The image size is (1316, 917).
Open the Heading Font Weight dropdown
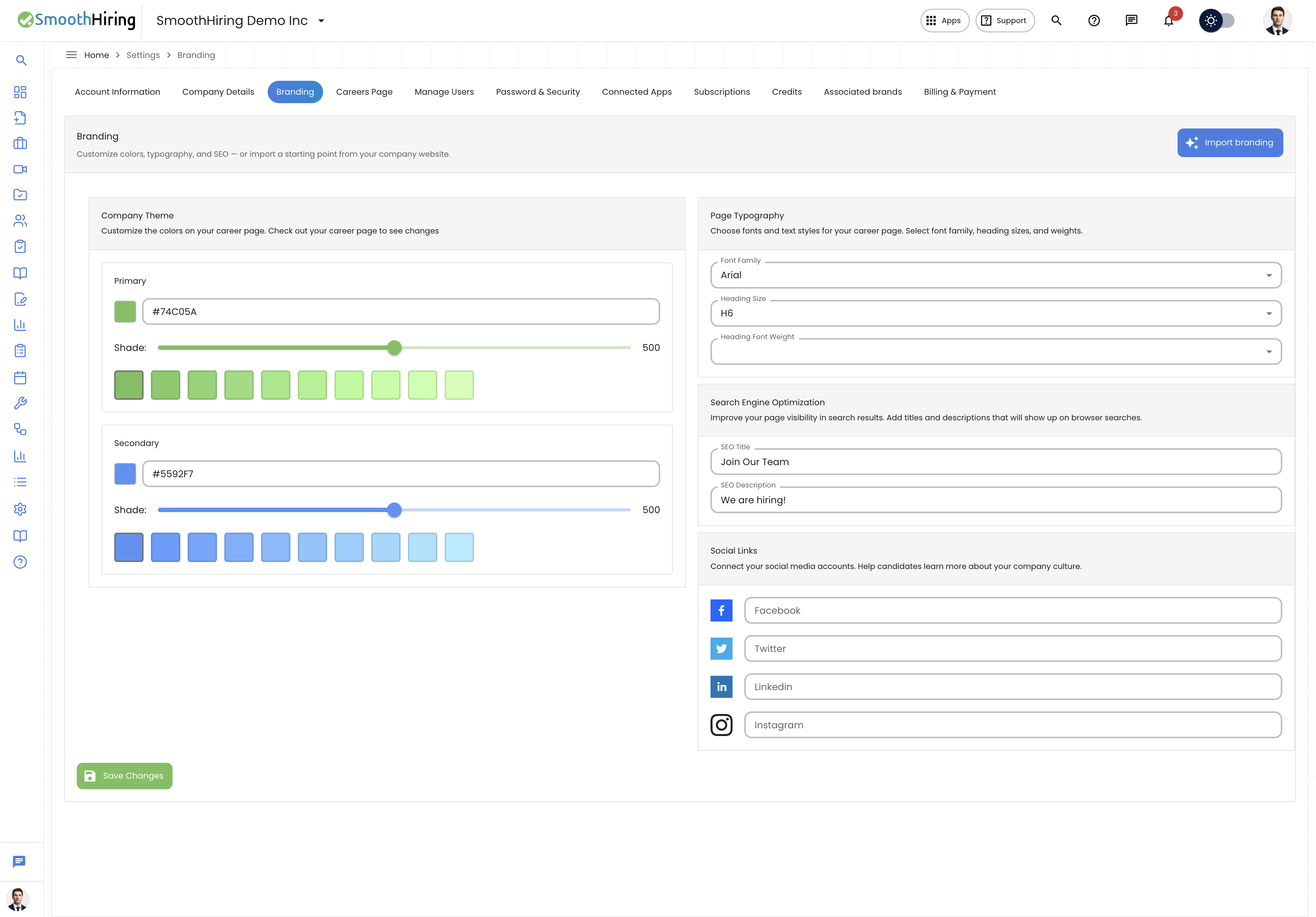[996, 351]
